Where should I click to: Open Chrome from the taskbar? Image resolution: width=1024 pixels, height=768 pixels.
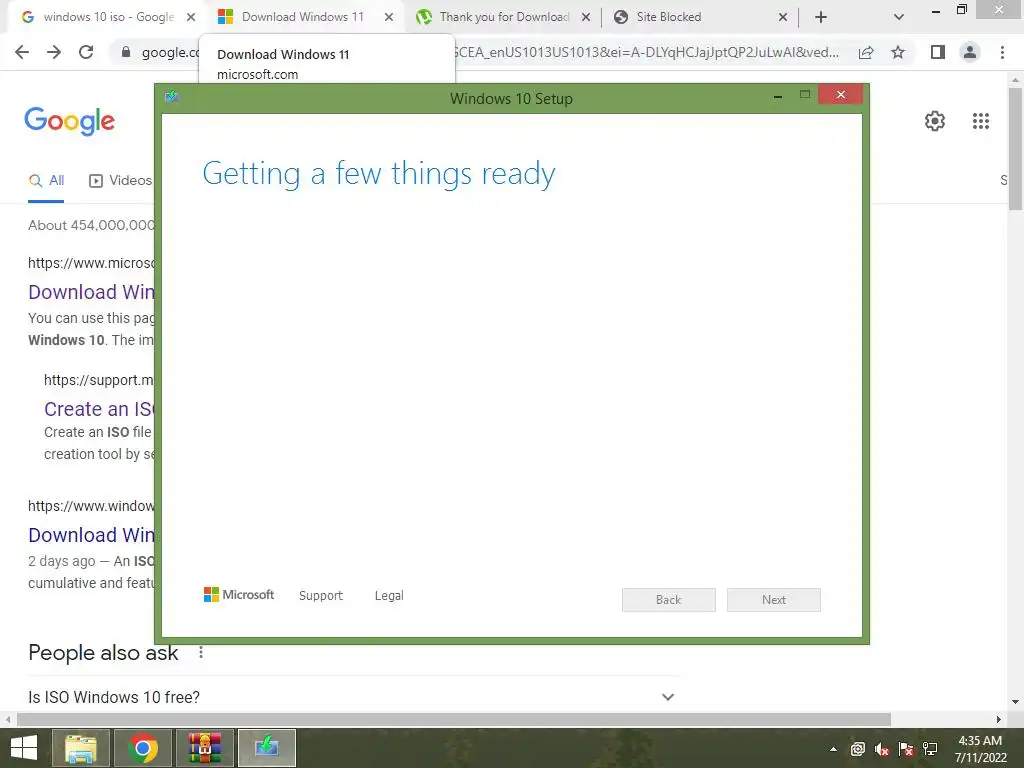[142, 748]
